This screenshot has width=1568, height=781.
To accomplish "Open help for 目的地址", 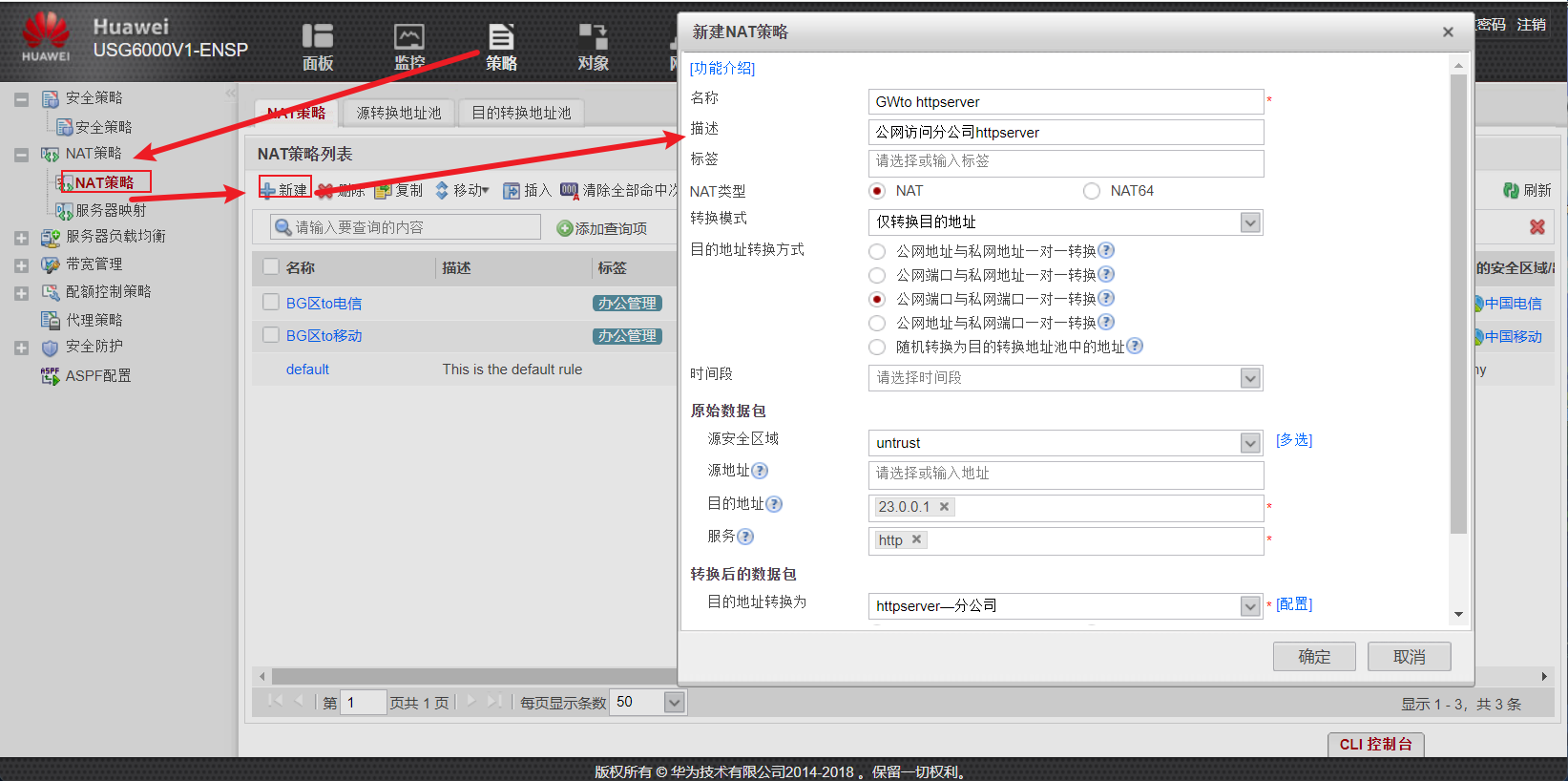I will point(774,504).
